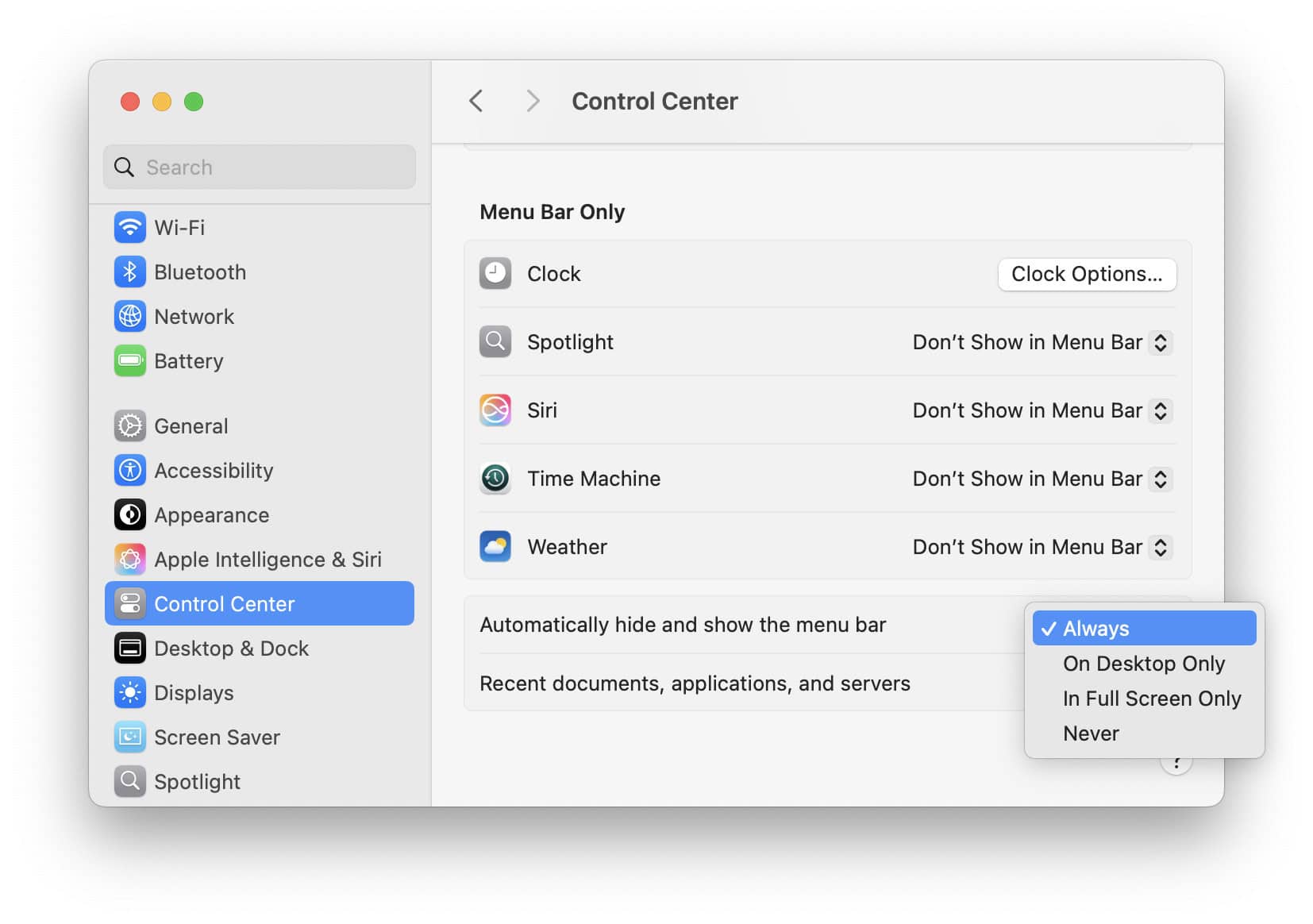Select General label in sidebar
Viewport: 1313px width, 924px height.
pos(191,426)
